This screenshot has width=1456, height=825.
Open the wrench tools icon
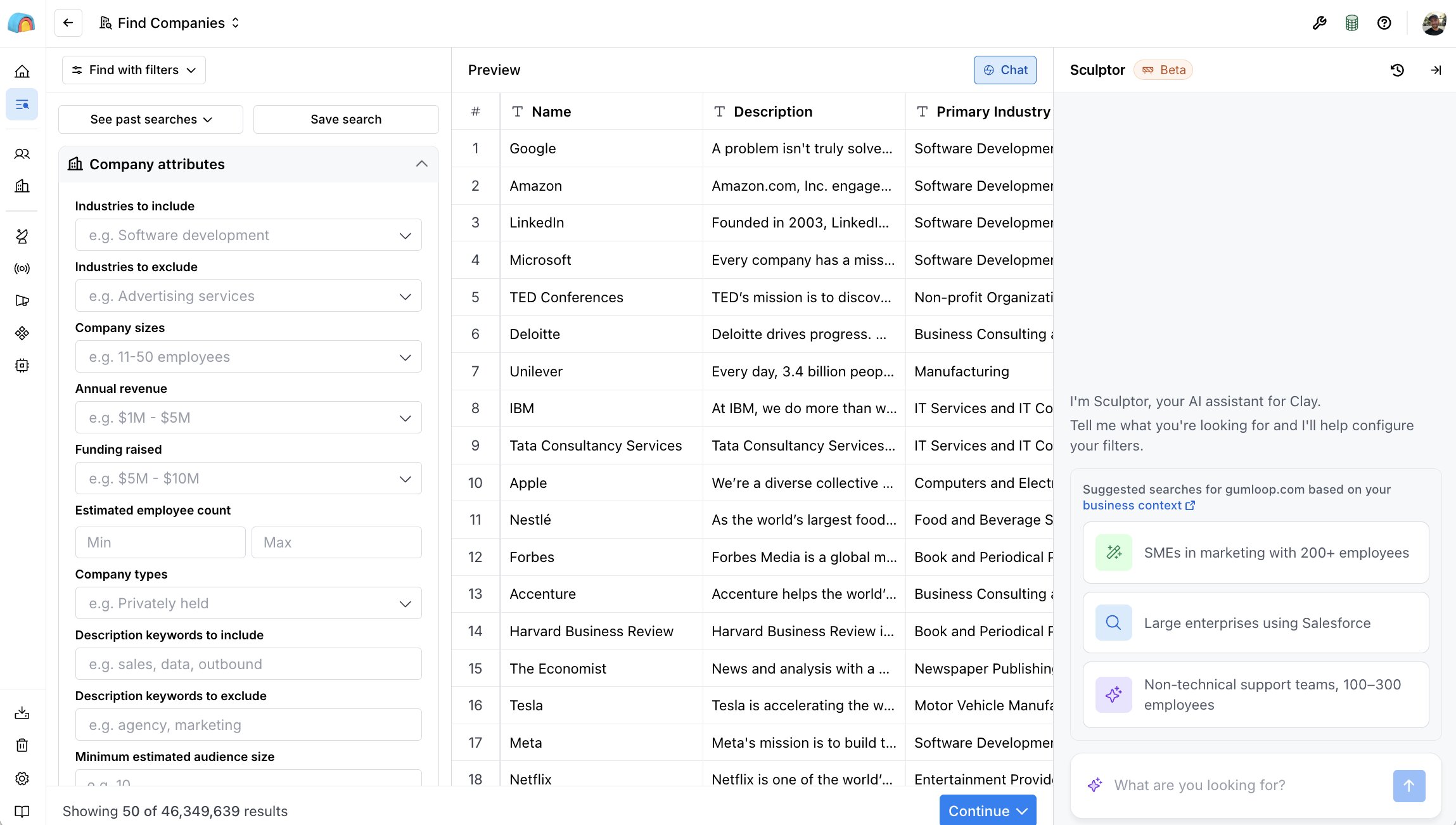coord(1319,23)
